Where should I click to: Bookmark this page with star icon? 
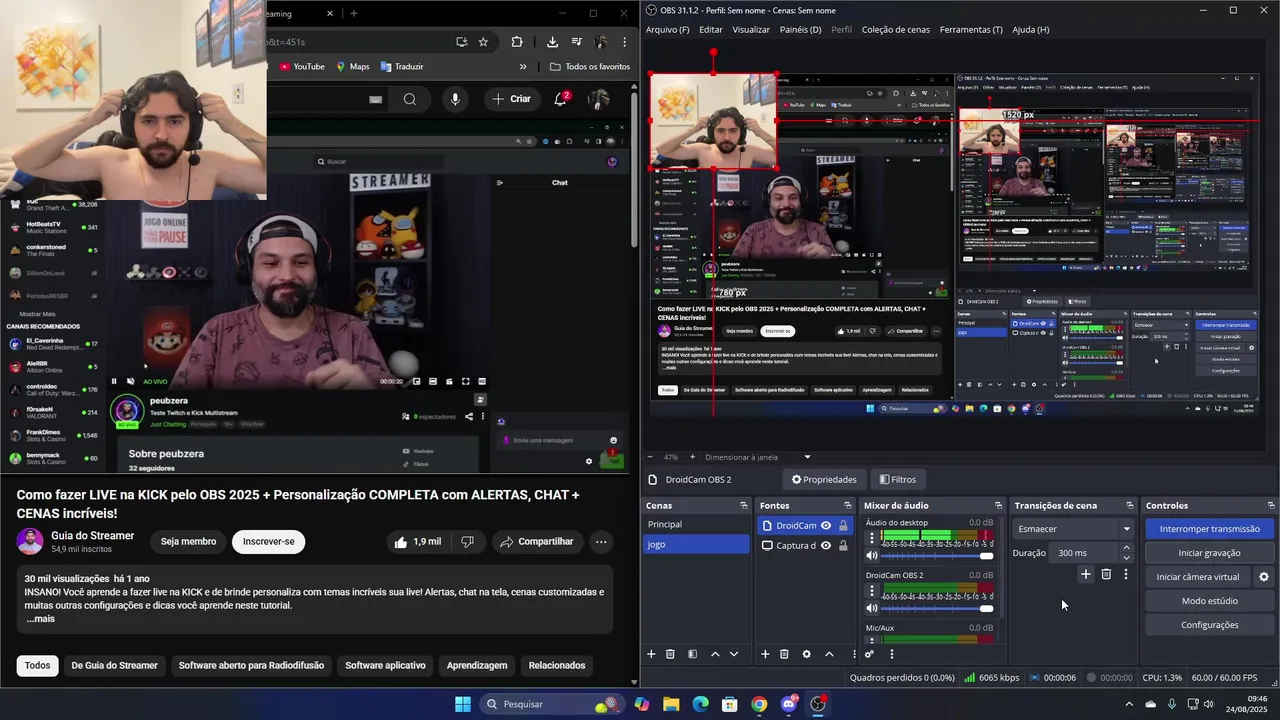click(x=483, y=42)
